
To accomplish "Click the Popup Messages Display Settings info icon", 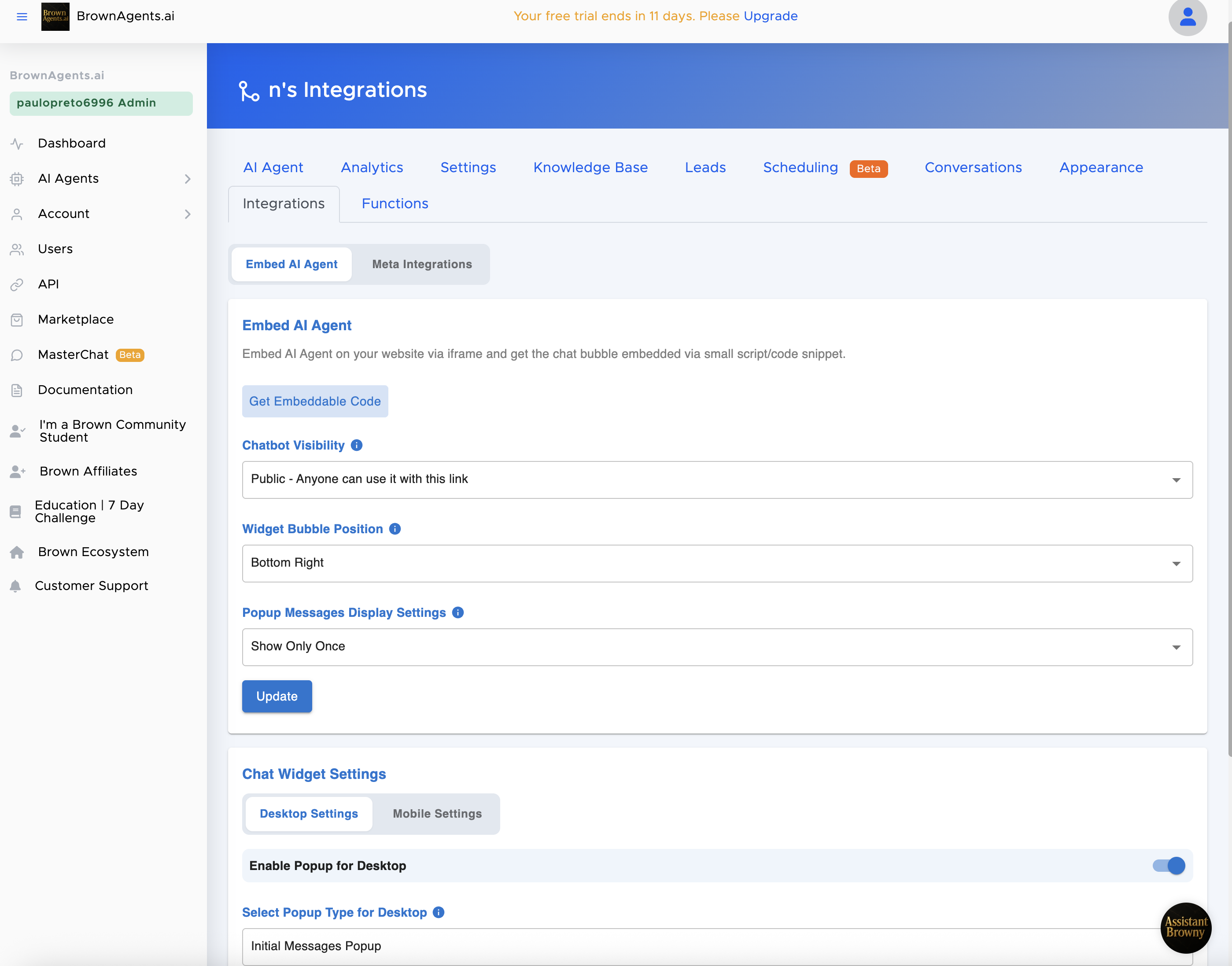I will point(458,612).
